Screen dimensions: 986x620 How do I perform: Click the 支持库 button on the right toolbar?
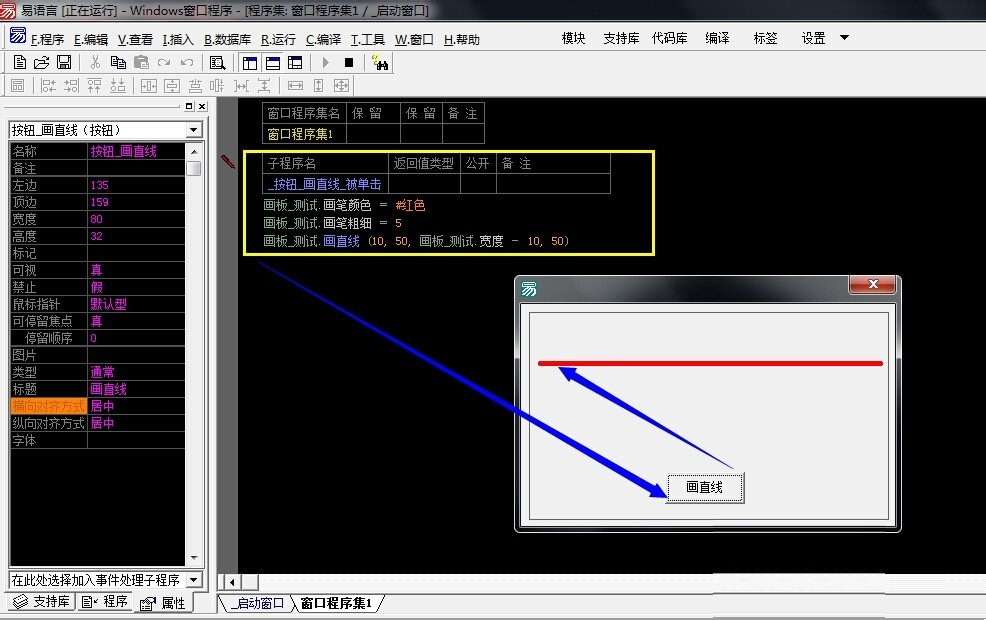pos(621,38)
